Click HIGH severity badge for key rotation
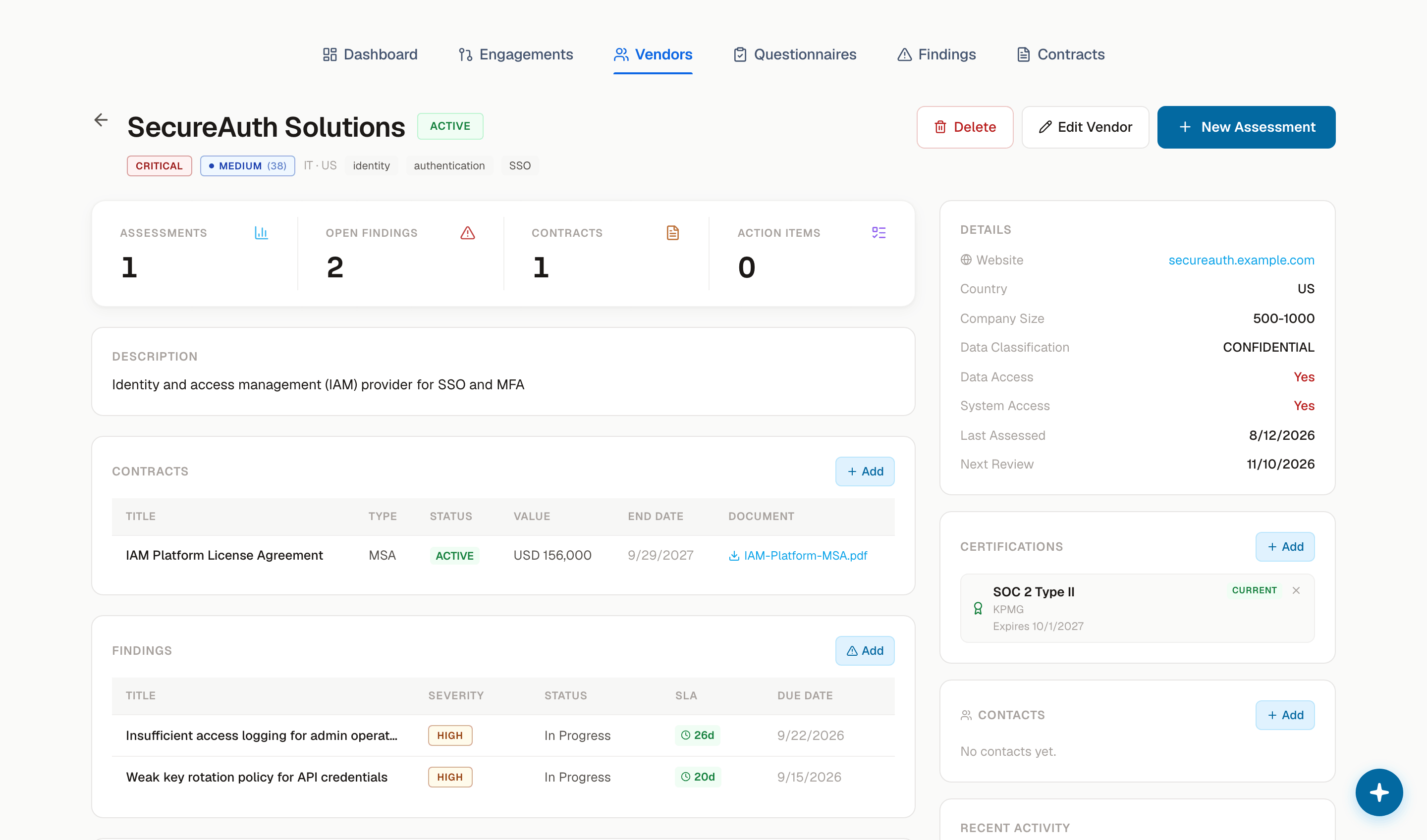 450,778
